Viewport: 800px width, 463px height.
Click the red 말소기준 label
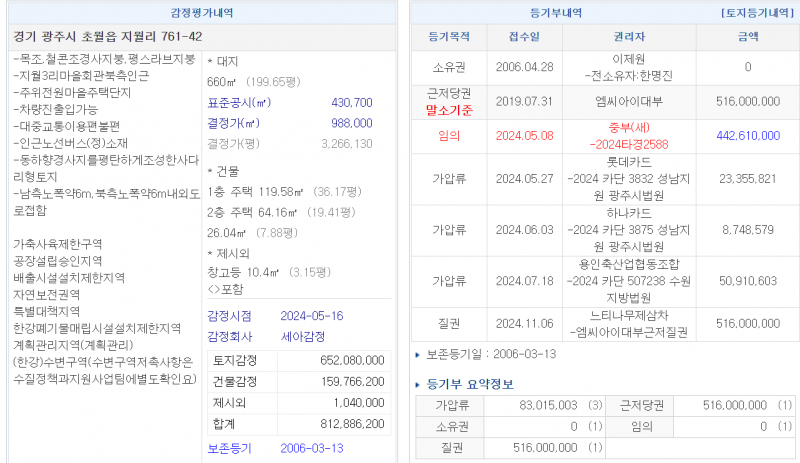[449, 110]
